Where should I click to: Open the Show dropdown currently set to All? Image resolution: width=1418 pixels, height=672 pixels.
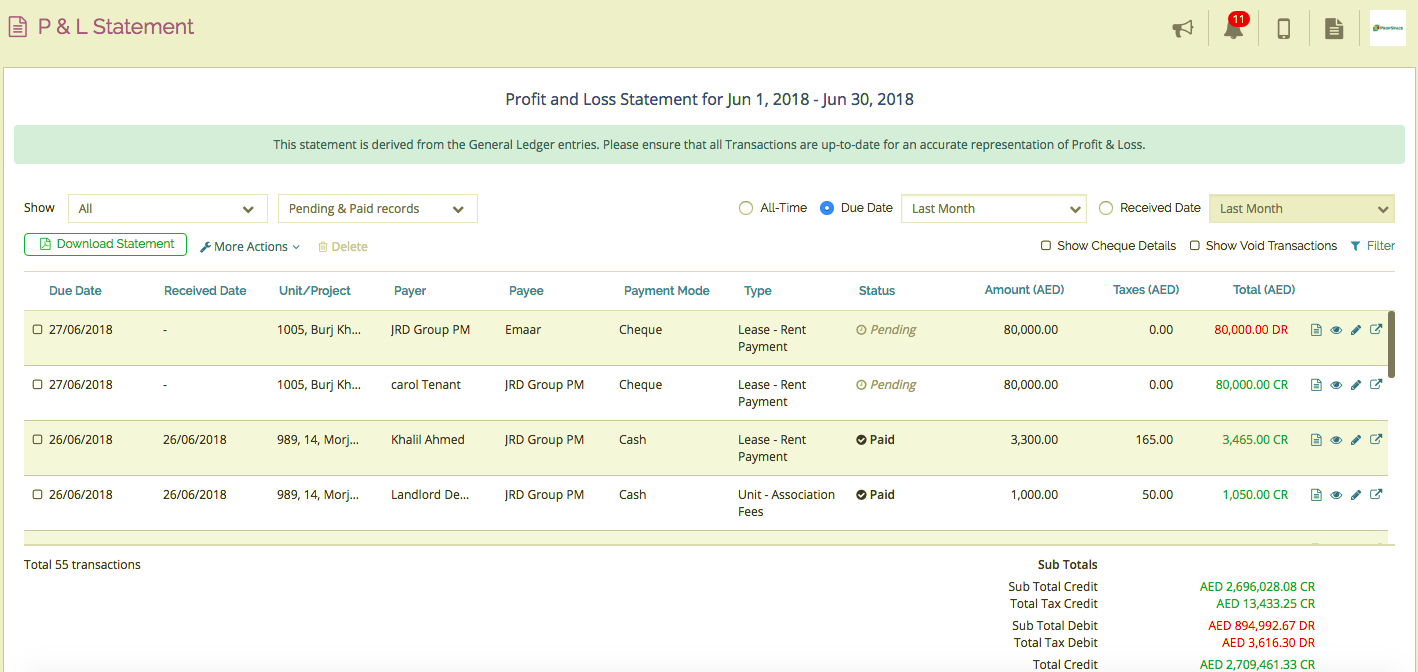[167, 208]
